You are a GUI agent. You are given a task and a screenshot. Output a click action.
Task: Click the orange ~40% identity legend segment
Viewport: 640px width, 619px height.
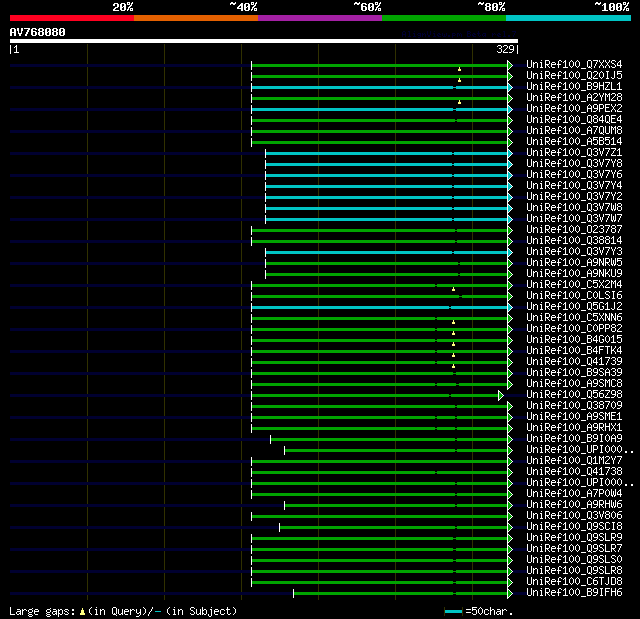(x=196, y=18)
